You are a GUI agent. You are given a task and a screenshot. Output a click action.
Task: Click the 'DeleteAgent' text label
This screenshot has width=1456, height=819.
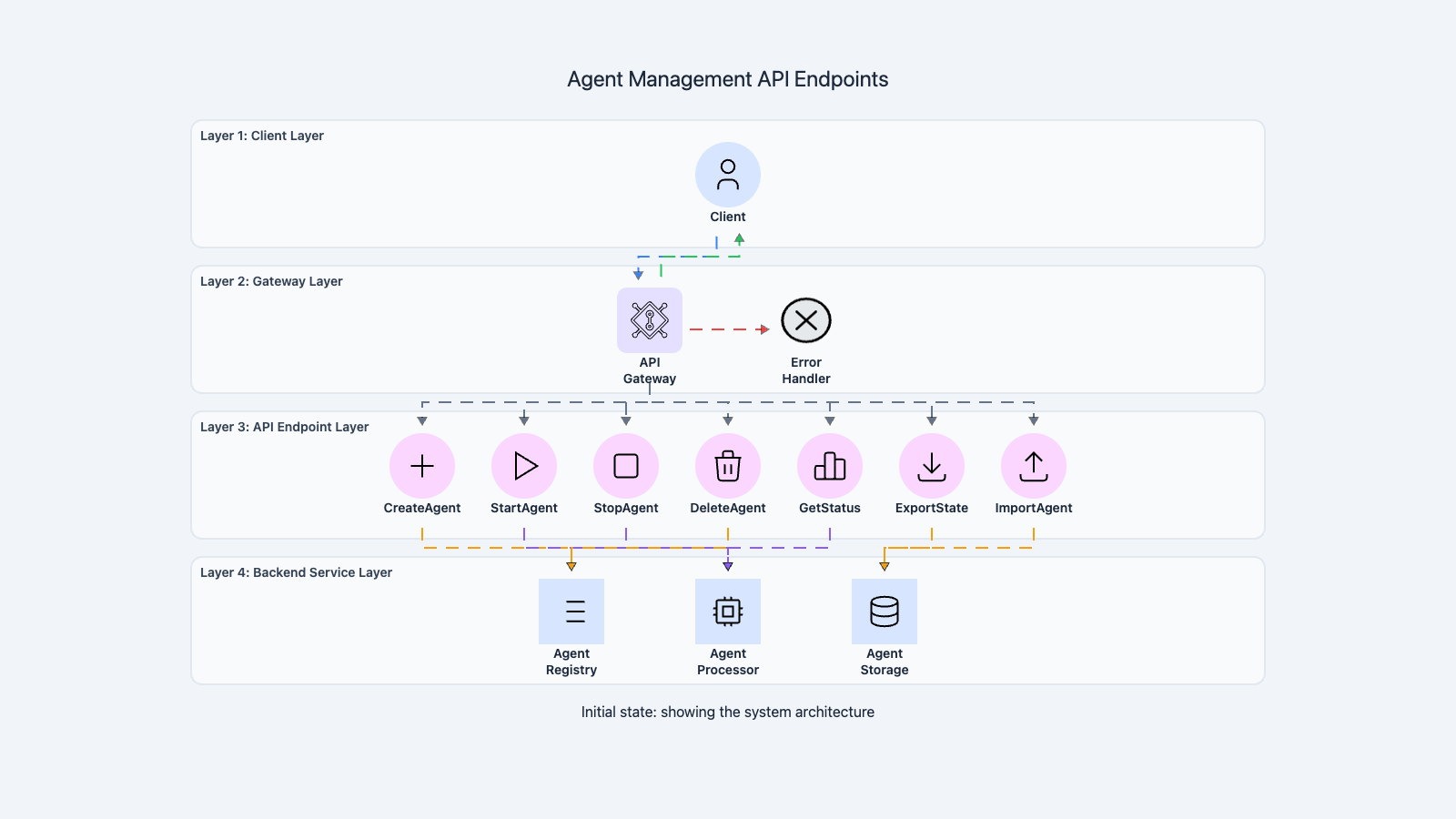click(x=728, y=508)
